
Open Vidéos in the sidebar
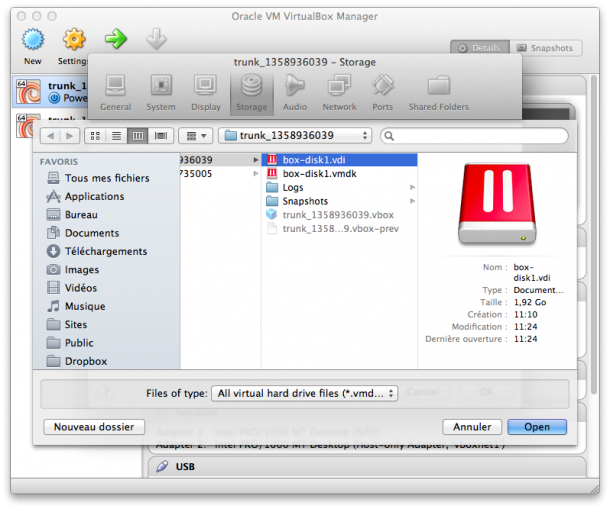72,288
